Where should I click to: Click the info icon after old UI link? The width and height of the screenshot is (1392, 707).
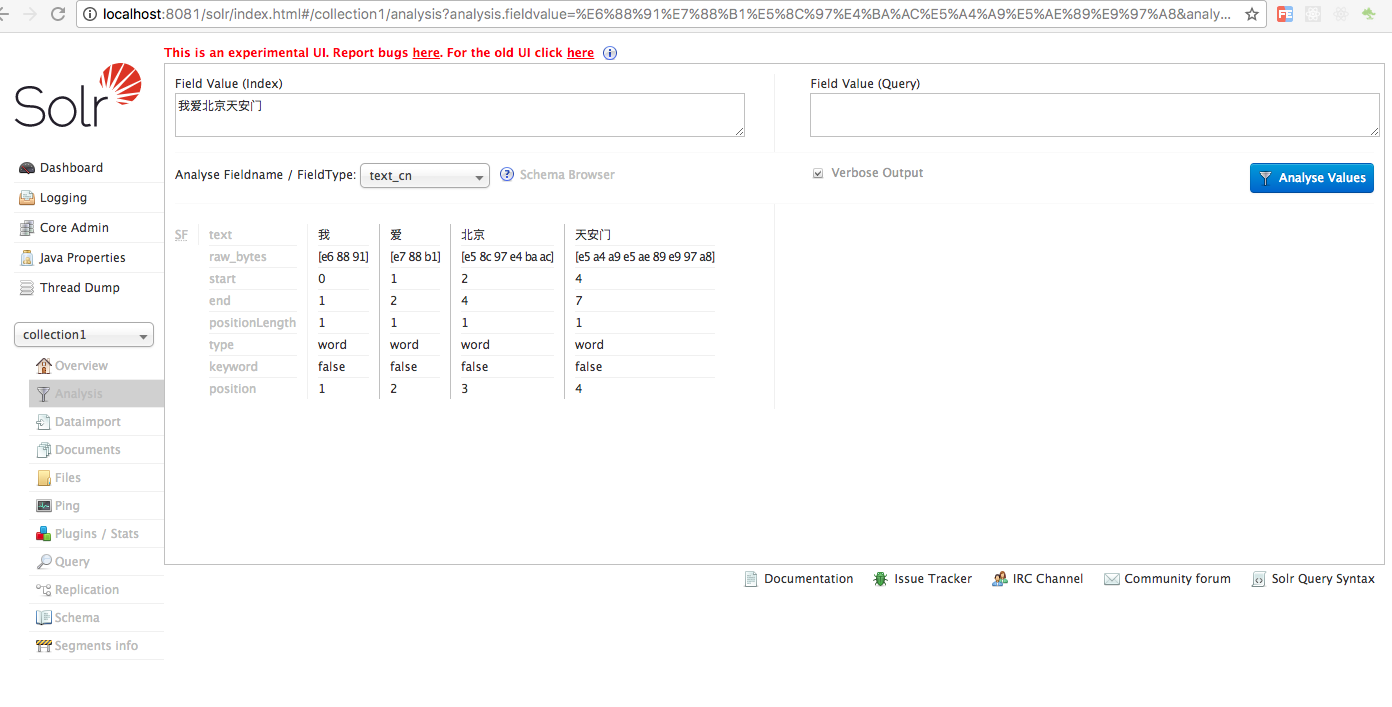pyautogui.click(x=610, y=53)
